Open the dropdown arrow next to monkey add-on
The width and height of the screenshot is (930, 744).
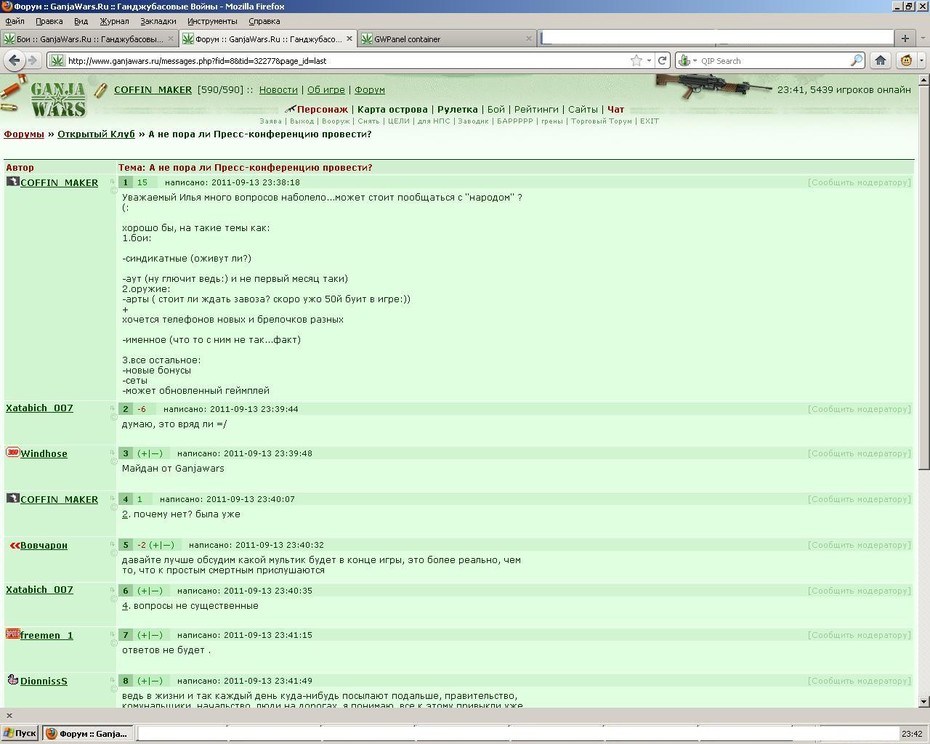tap(921, 60)
